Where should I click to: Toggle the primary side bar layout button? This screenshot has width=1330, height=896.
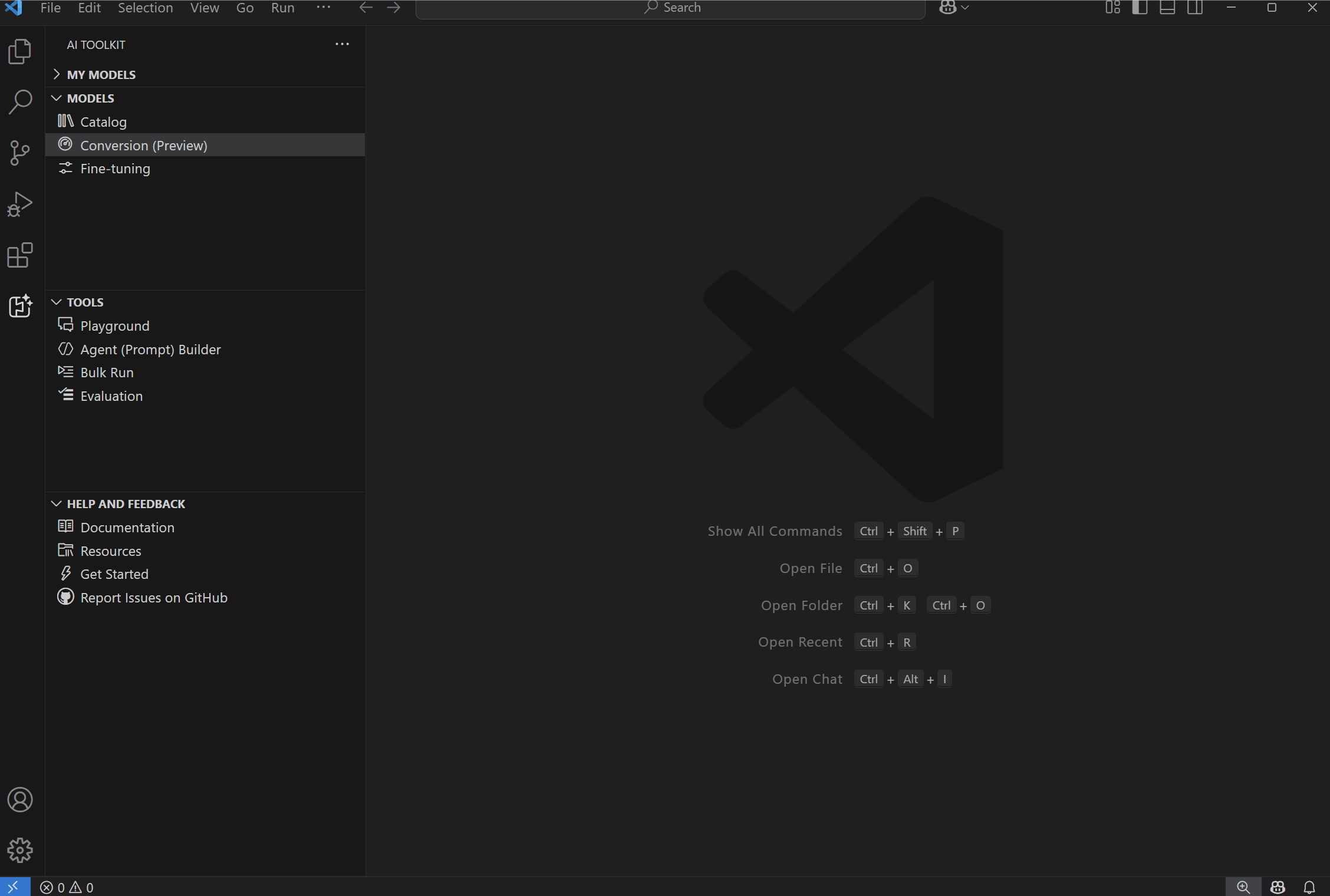[x=1140, y=8]
